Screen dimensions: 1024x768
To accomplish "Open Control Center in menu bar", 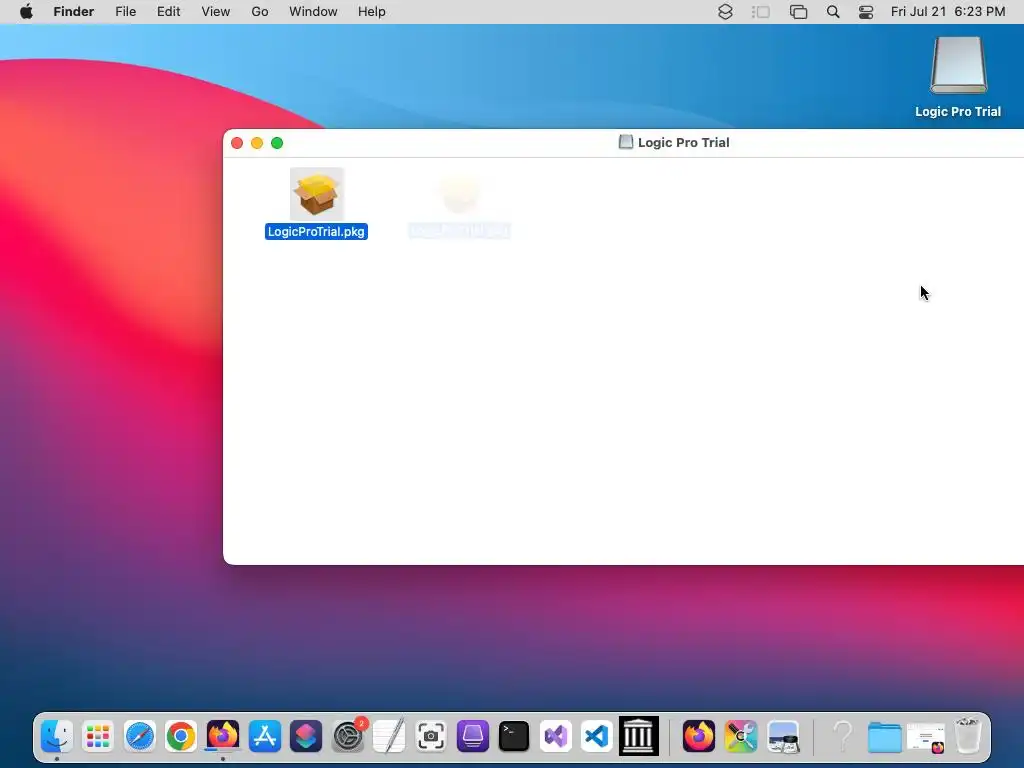I will pyautogui.click(x=866, y=12).
